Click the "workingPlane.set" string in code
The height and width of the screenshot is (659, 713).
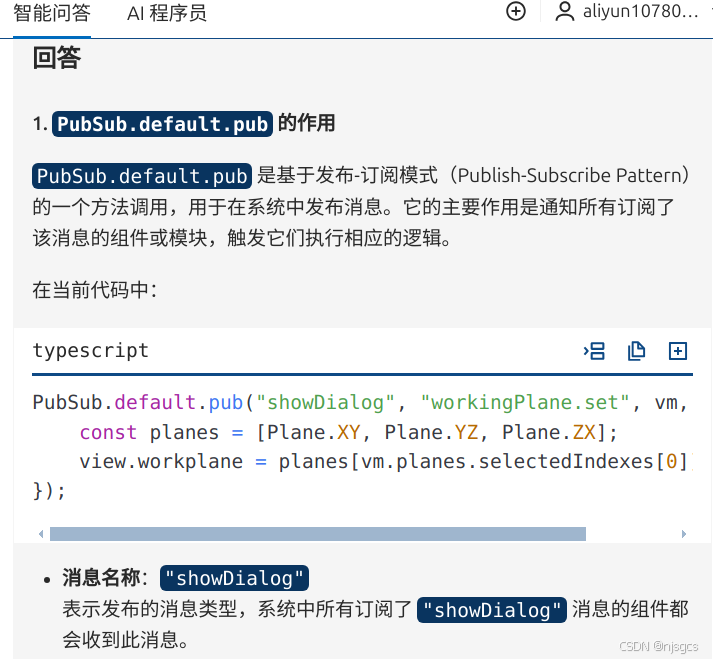click(525, 403)
